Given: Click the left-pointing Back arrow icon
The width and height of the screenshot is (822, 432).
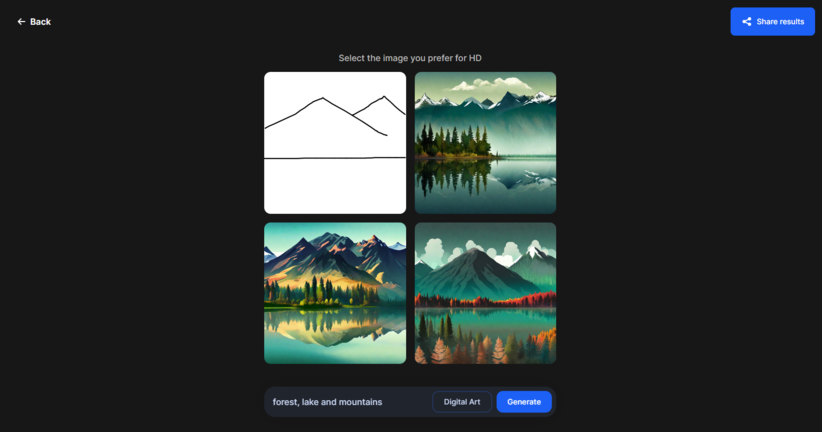Looking at the screenshot, I should [21, 21].
